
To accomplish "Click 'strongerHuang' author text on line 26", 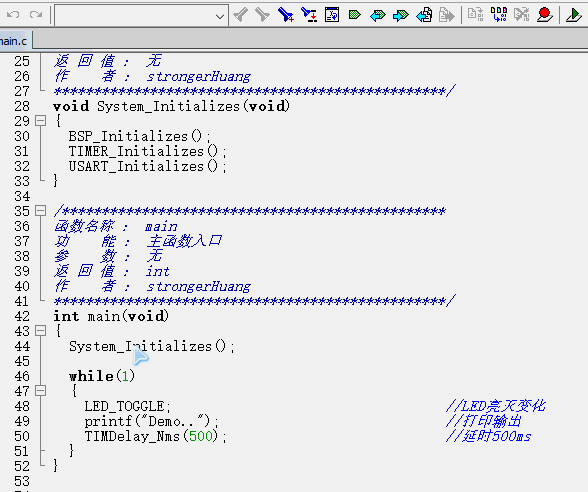I will (x=198, y=76).
